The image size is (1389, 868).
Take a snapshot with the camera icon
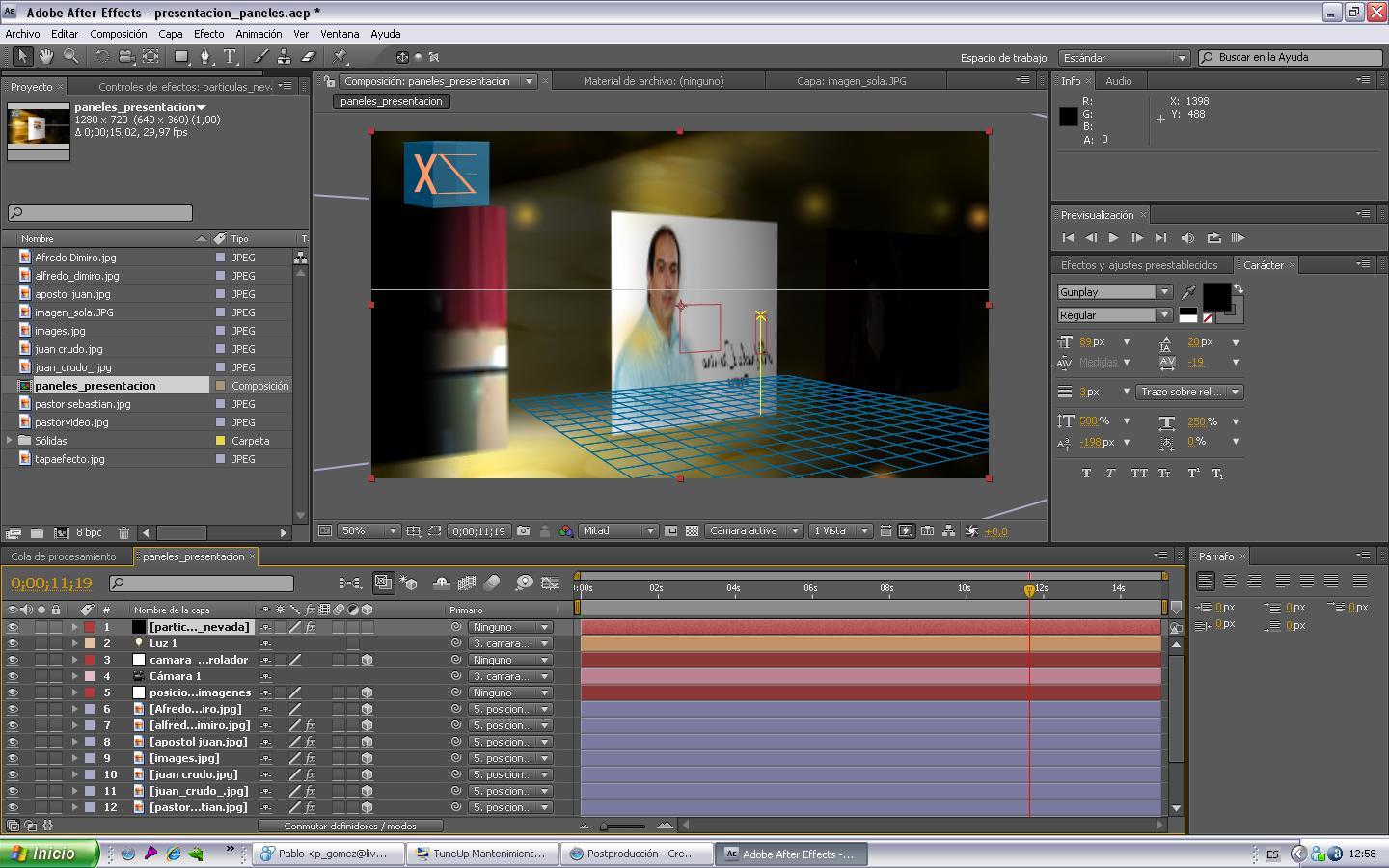click(x=524, y=531)
